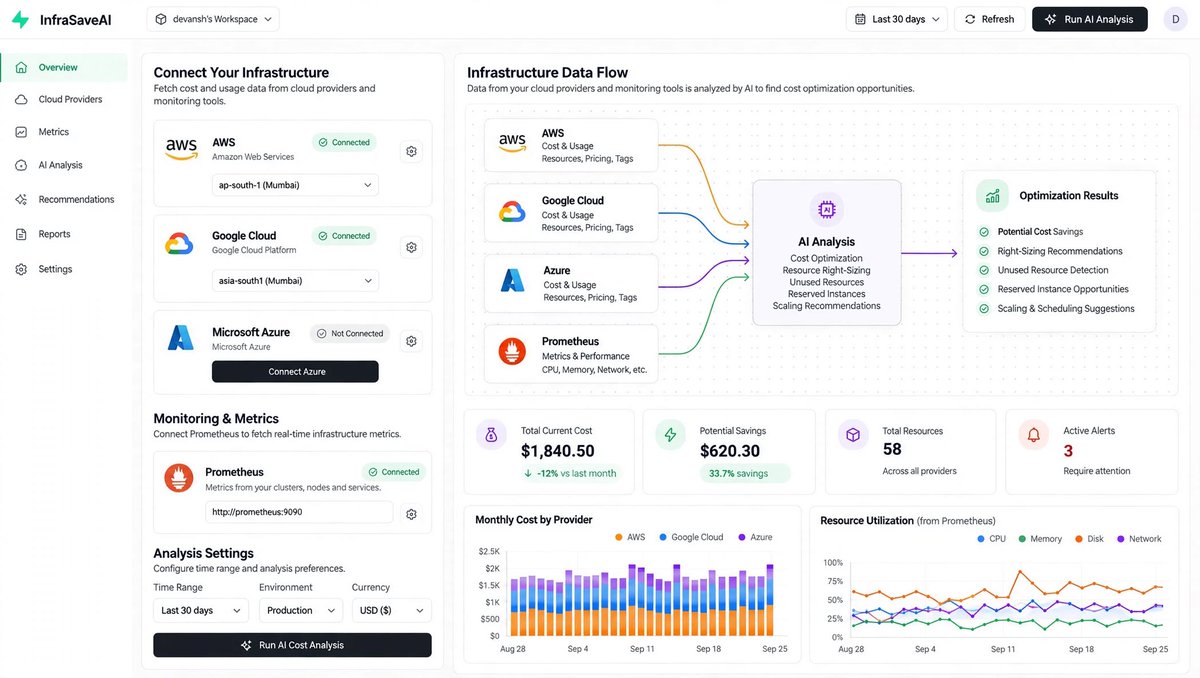
Task: Open the Last 30 days date range dropdown in header
Action: point(896,19)
